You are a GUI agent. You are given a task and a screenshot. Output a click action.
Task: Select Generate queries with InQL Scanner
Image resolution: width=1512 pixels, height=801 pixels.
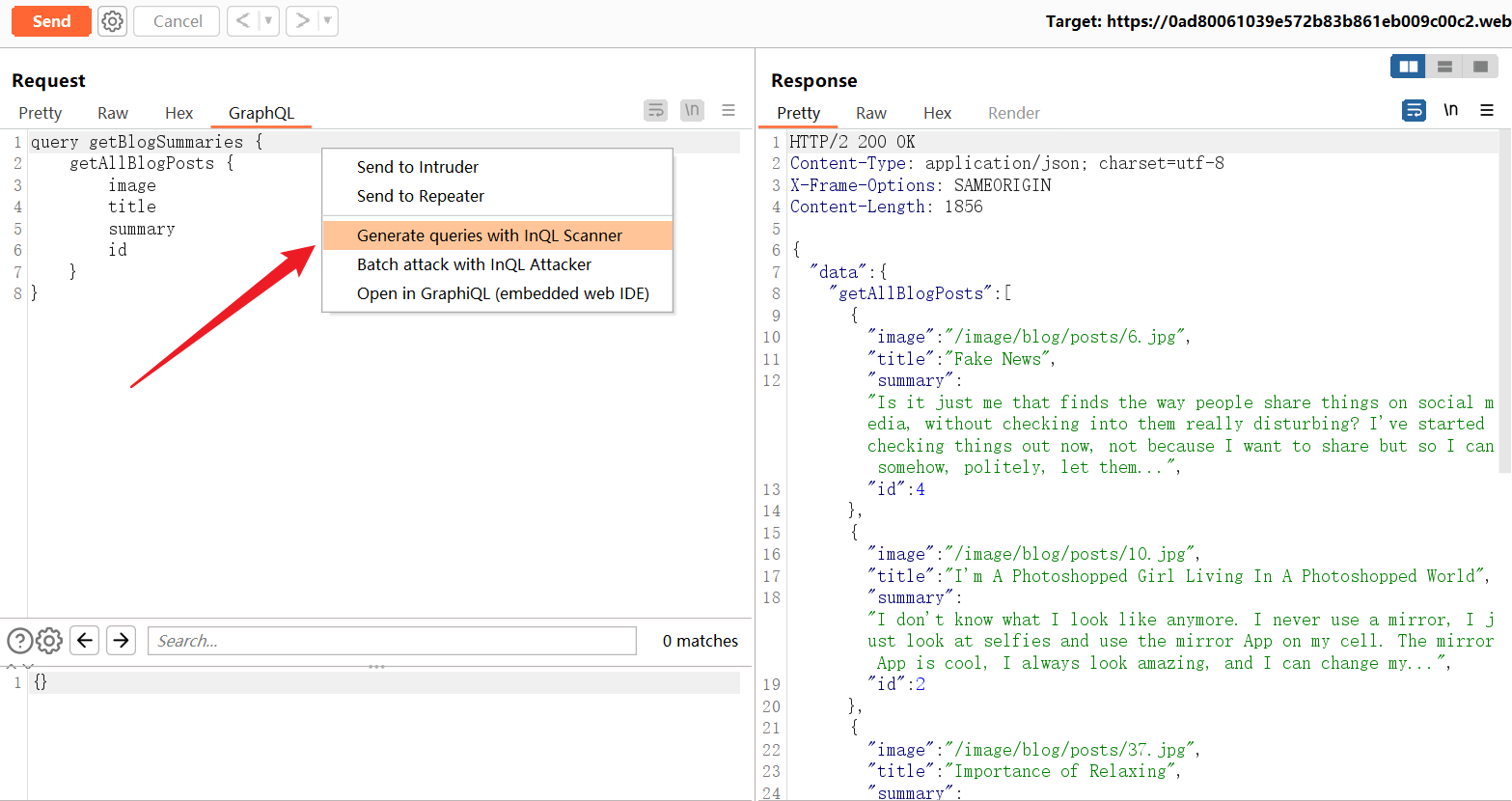pyautogui.click(x=489, y=235)
